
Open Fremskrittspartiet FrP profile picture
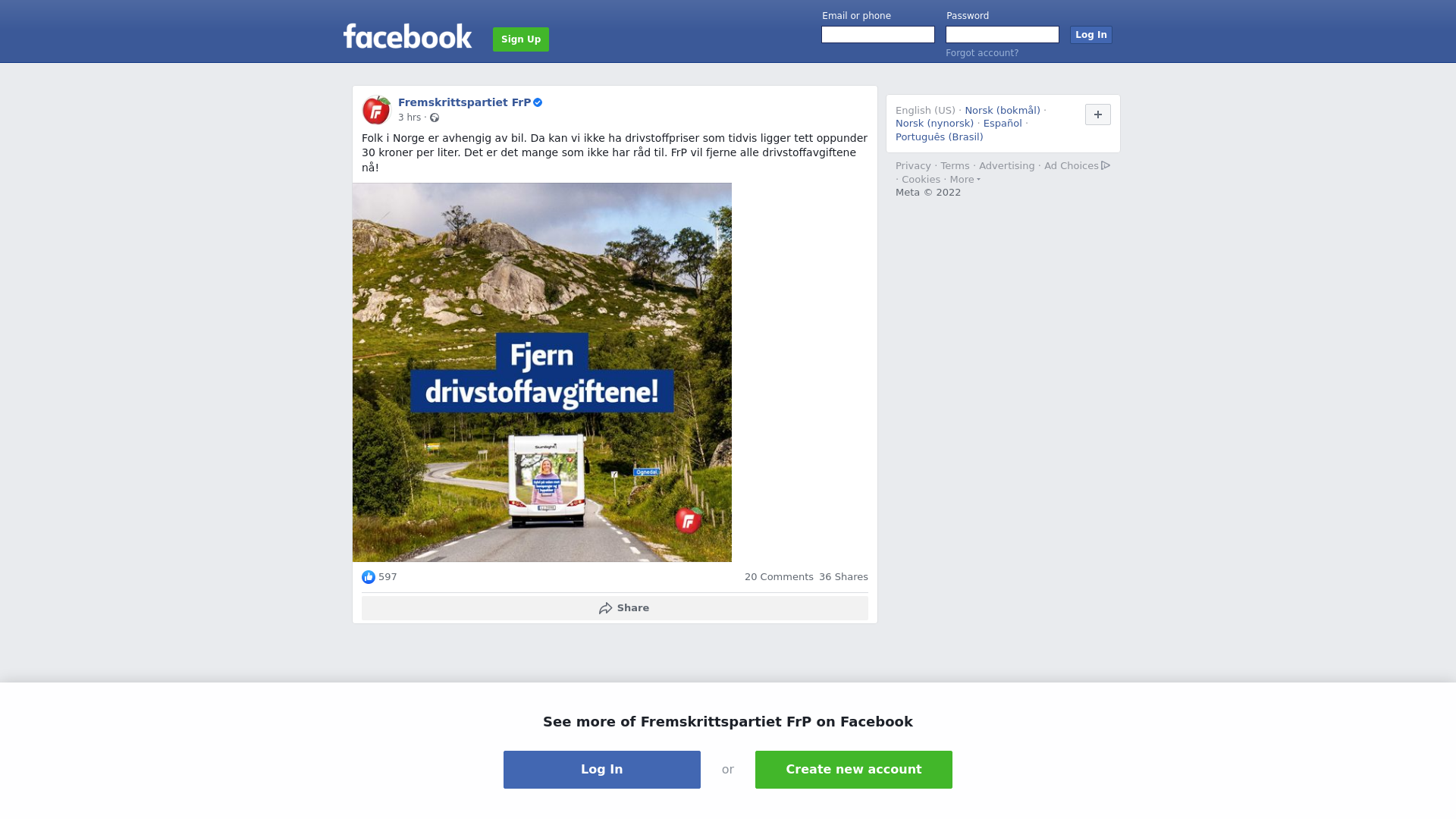[376, 110]
